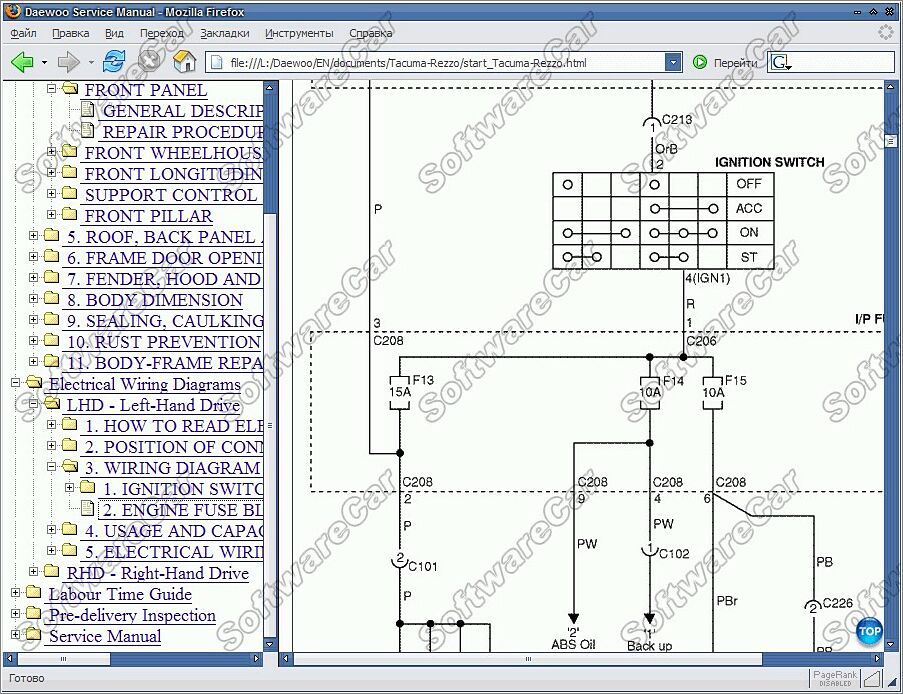
Task: Open the Закладки menu
Action: (x=225, y=33)
